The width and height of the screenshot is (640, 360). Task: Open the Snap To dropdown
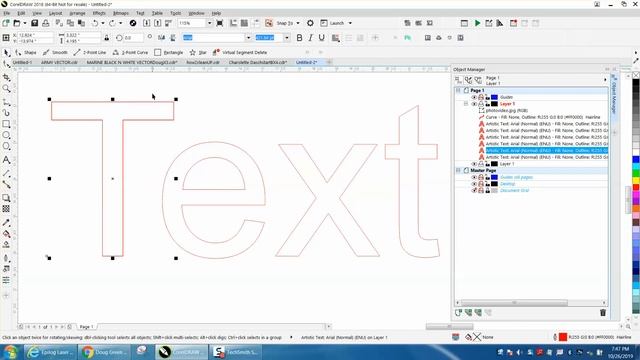tap(298, 23)
